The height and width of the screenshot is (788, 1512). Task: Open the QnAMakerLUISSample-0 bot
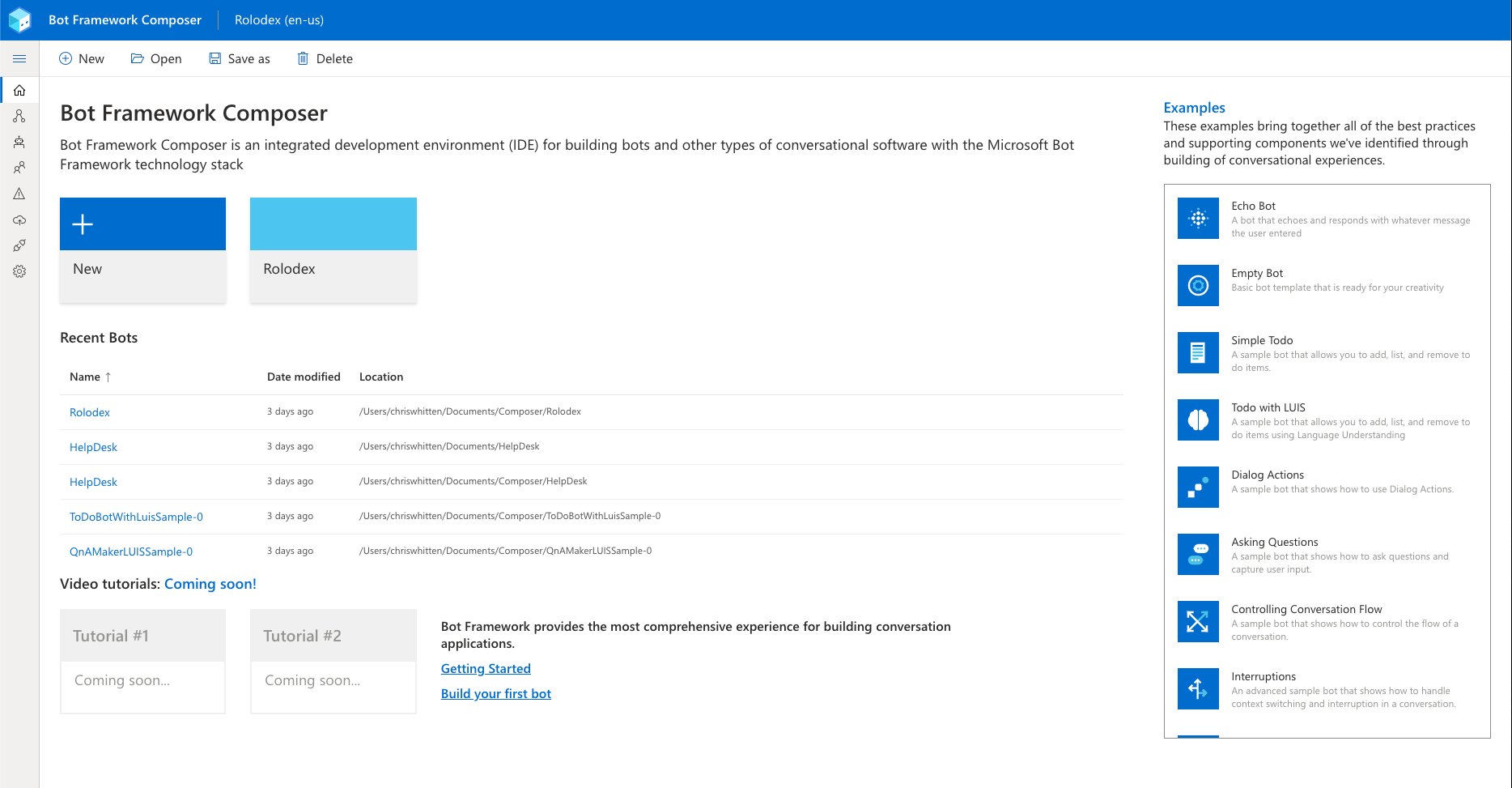click(x=131, y=552)
